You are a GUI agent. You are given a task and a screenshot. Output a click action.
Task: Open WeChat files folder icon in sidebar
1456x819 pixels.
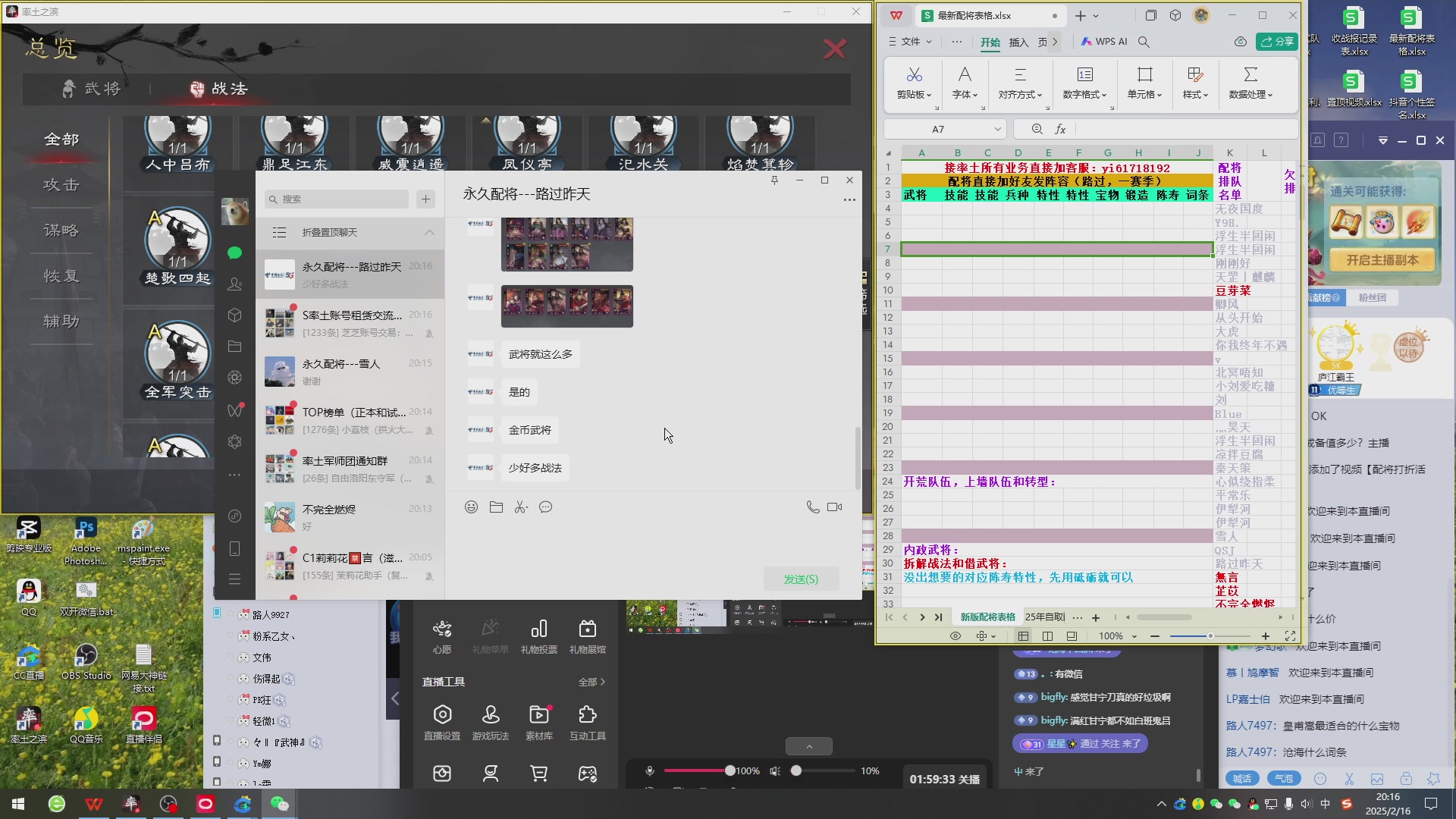point(234,347)
